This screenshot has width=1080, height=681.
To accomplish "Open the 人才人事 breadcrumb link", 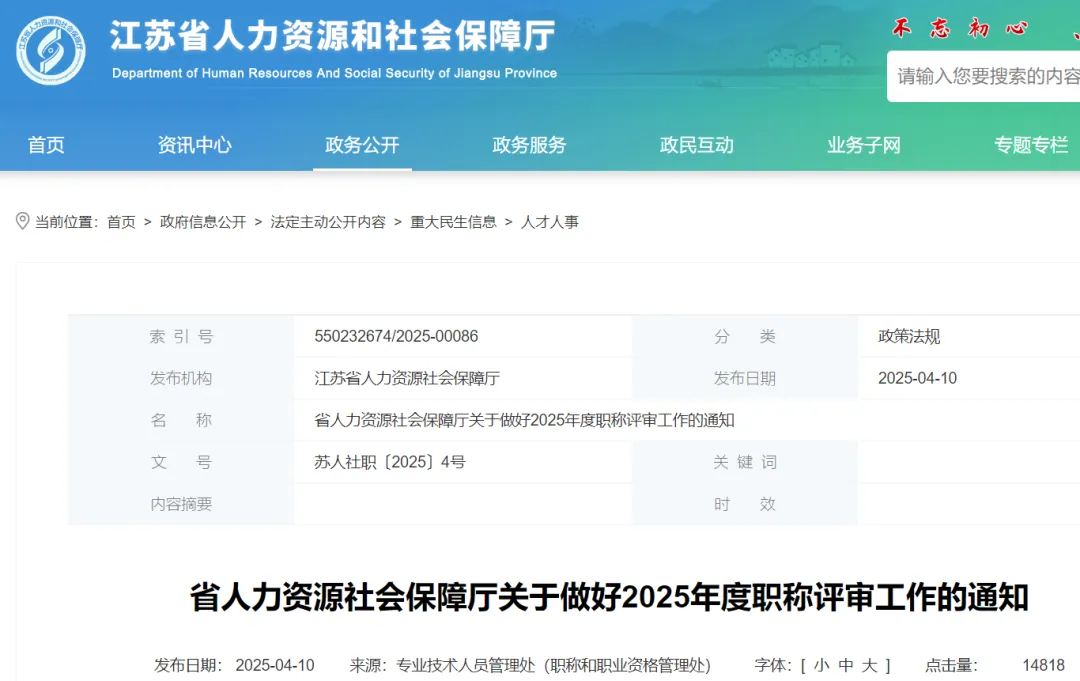I will click(550, 222).
